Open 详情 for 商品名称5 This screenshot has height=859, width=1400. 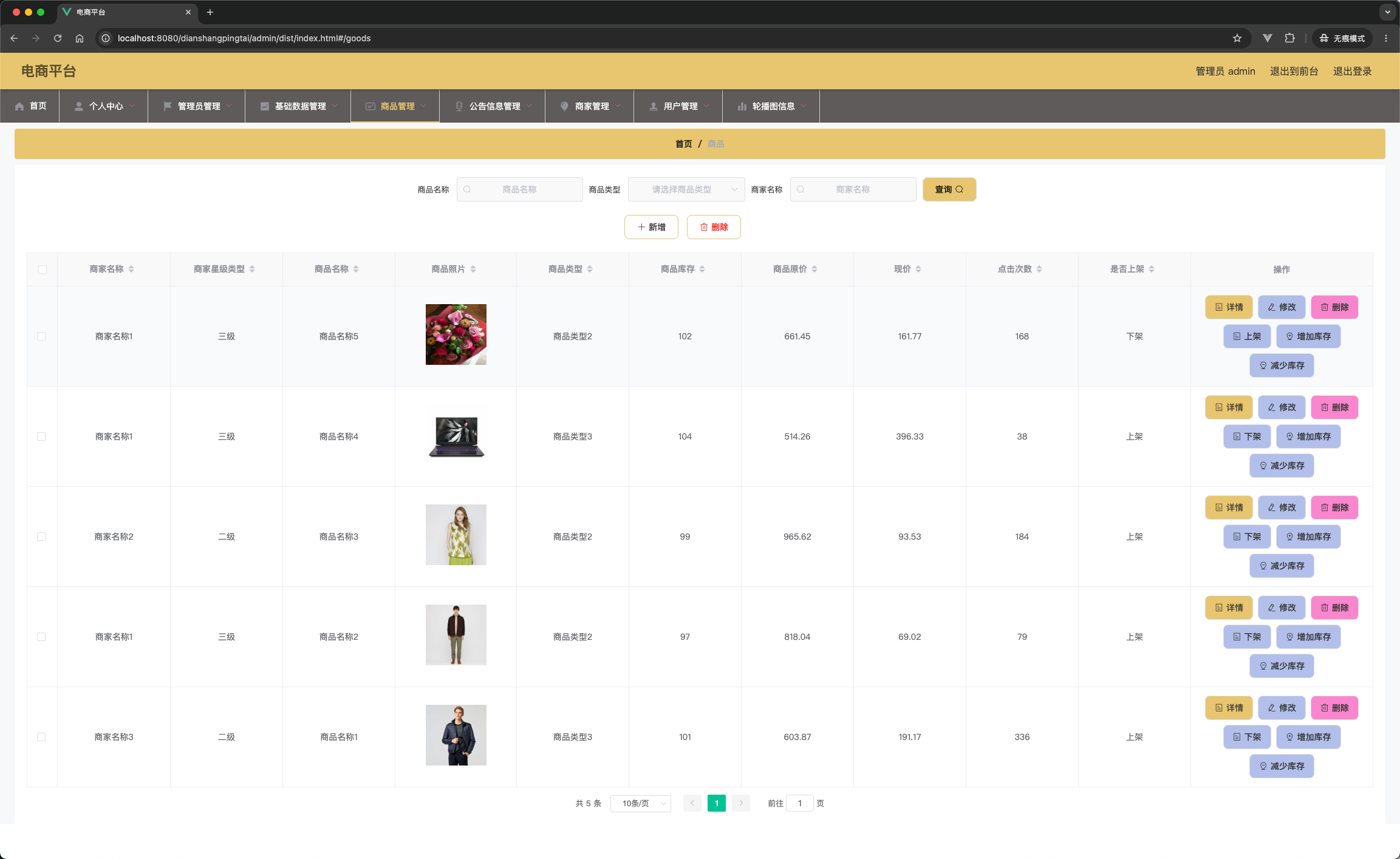tap(1229, 307)
